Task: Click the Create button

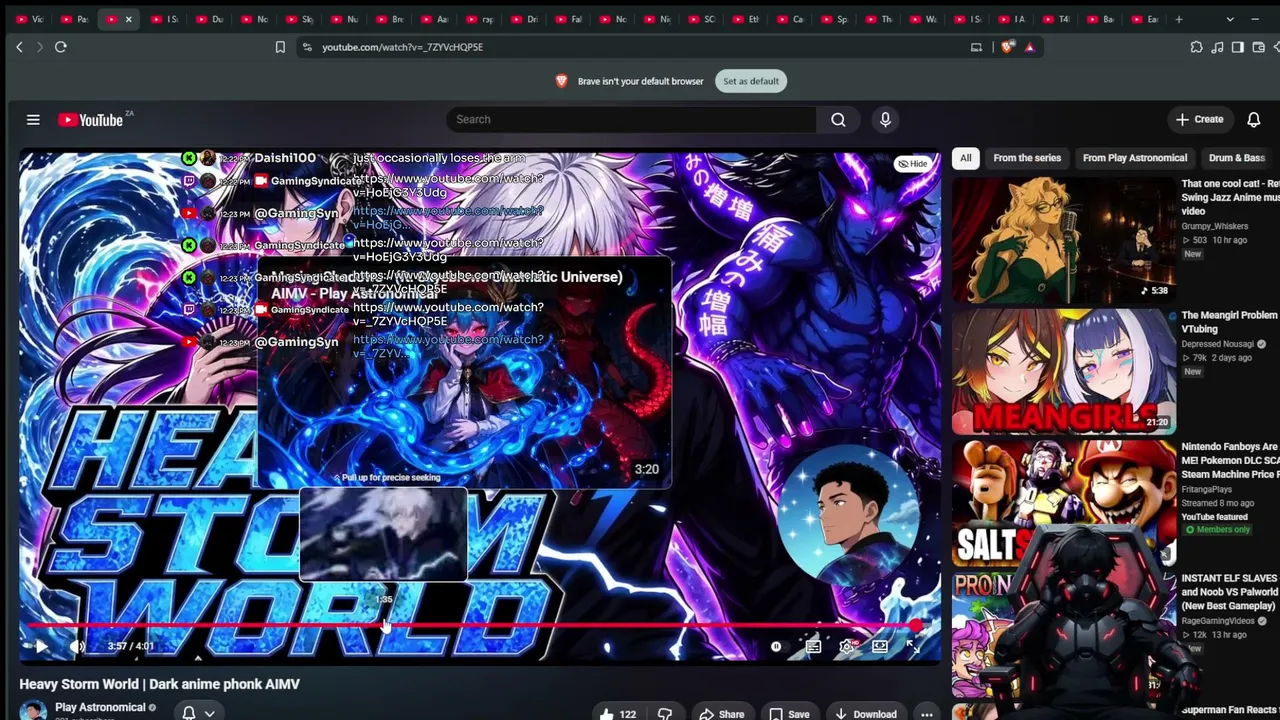Action: click(x=1200, y=120)
